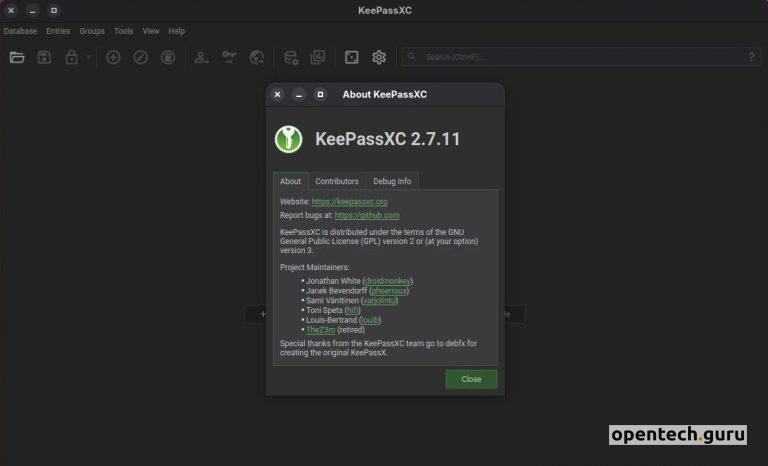Click the Open Database folder icon
Viewport: 768px width, 466px height.
(x=17, y=58)
